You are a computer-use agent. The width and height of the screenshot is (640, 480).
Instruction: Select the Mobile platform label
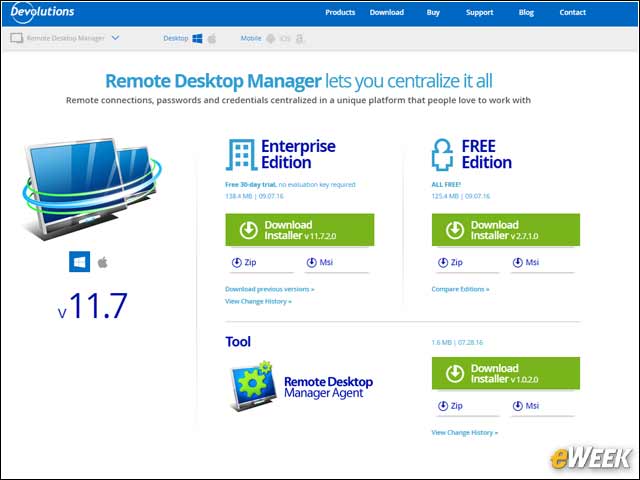pos(251,38)
